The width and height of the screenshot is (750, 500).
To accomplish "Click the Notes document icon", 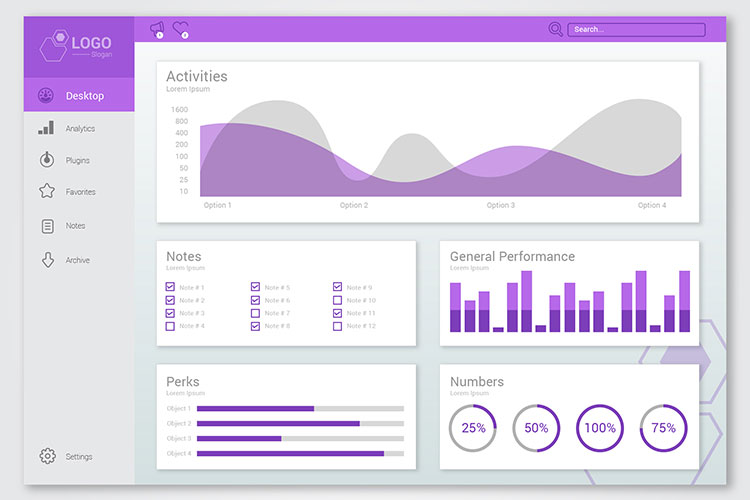I will [x=47, y=226].
